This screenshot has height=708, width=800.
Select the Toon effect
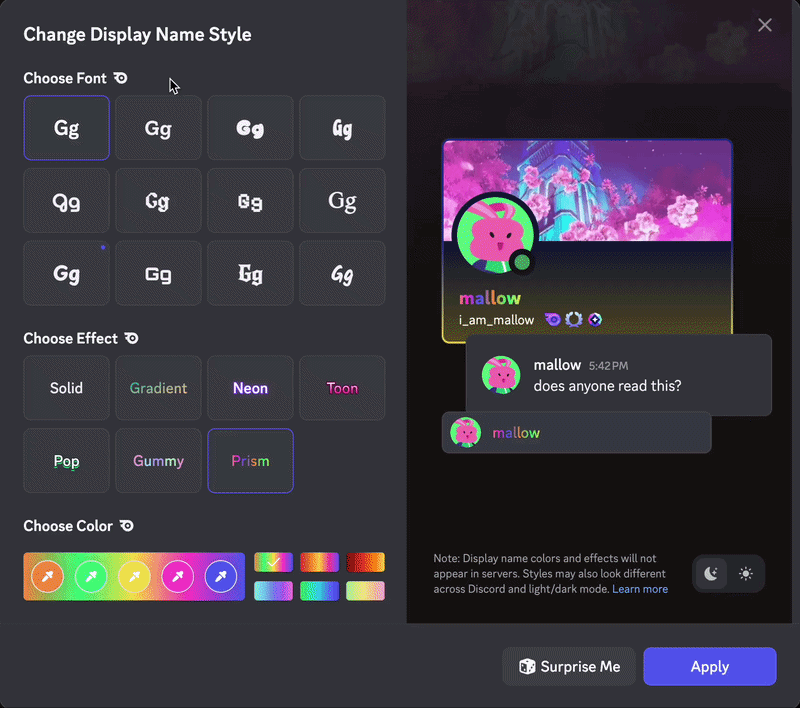tap(342, 388)
